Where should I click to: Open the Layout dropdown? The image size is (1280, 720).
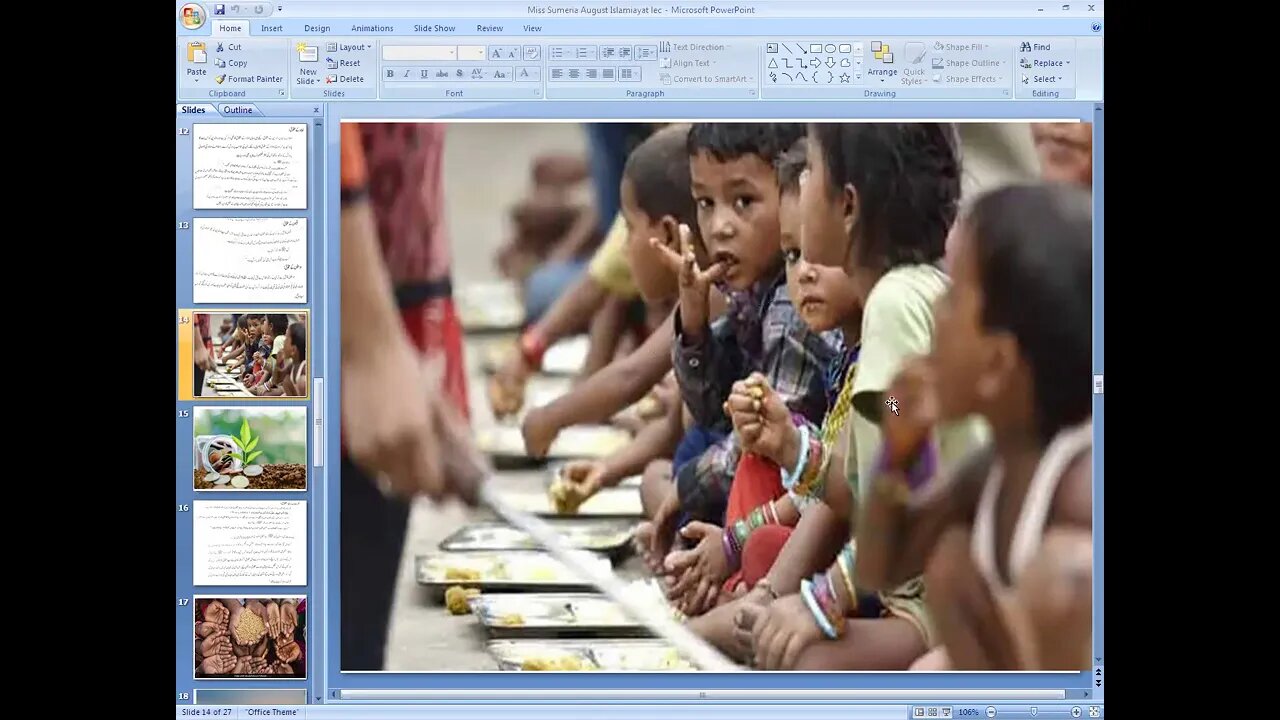[349, 47]
